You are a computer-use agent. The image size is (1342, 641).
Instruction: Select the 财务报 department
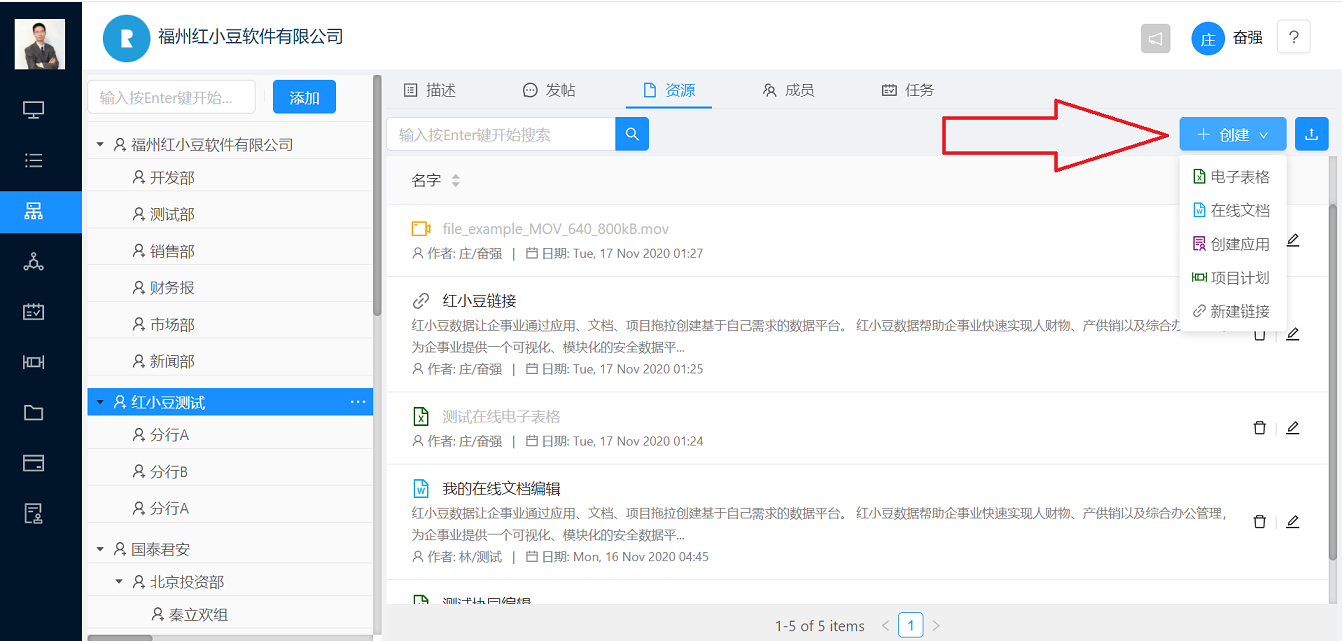coord(172,288)
